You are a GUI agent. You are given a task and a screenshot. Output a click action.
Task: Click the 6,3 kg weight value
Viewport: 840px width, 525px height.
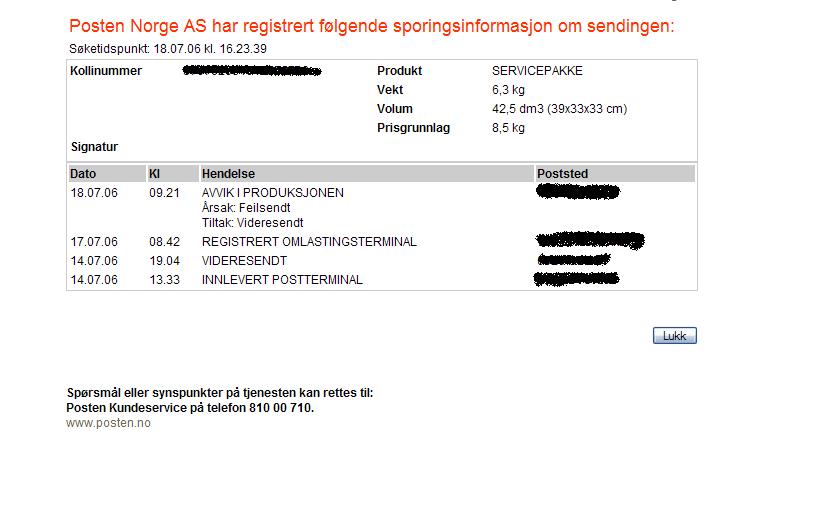click(508, 90)
